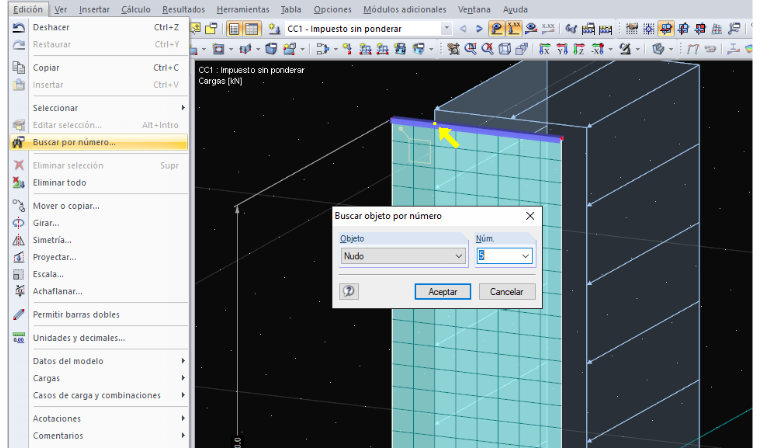Toggle show loads toolbar button
Screen dimensions: 760x448
point(496,29)
